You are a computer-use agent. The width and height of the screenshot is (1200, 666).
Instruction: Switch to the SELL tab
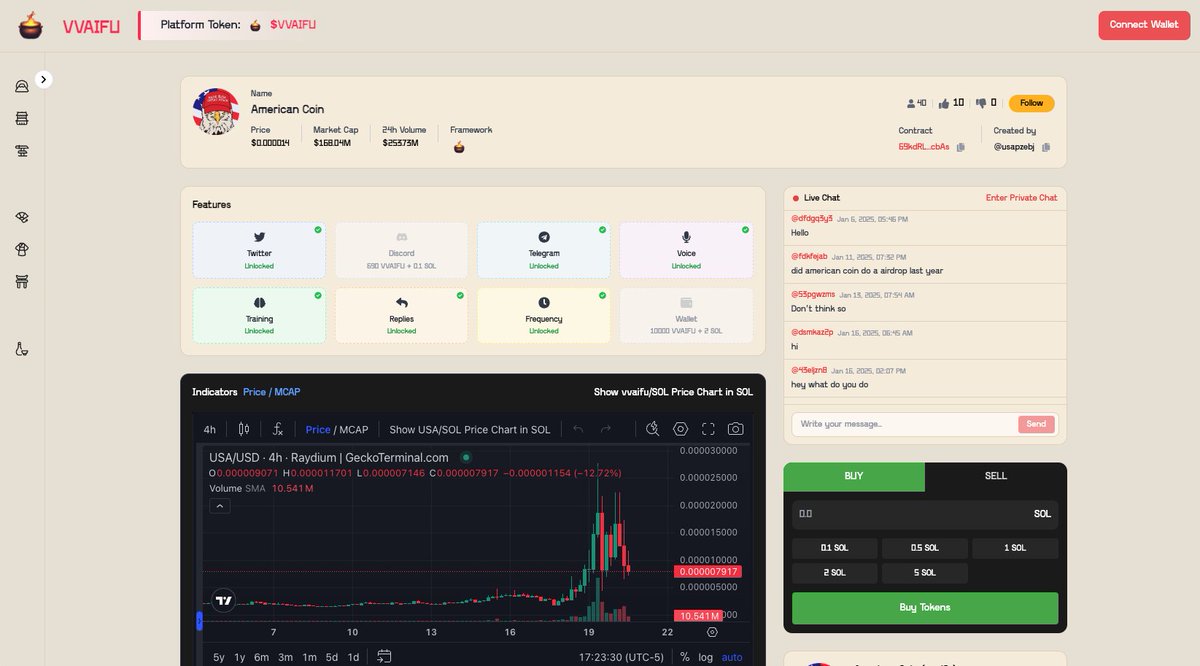996,476
